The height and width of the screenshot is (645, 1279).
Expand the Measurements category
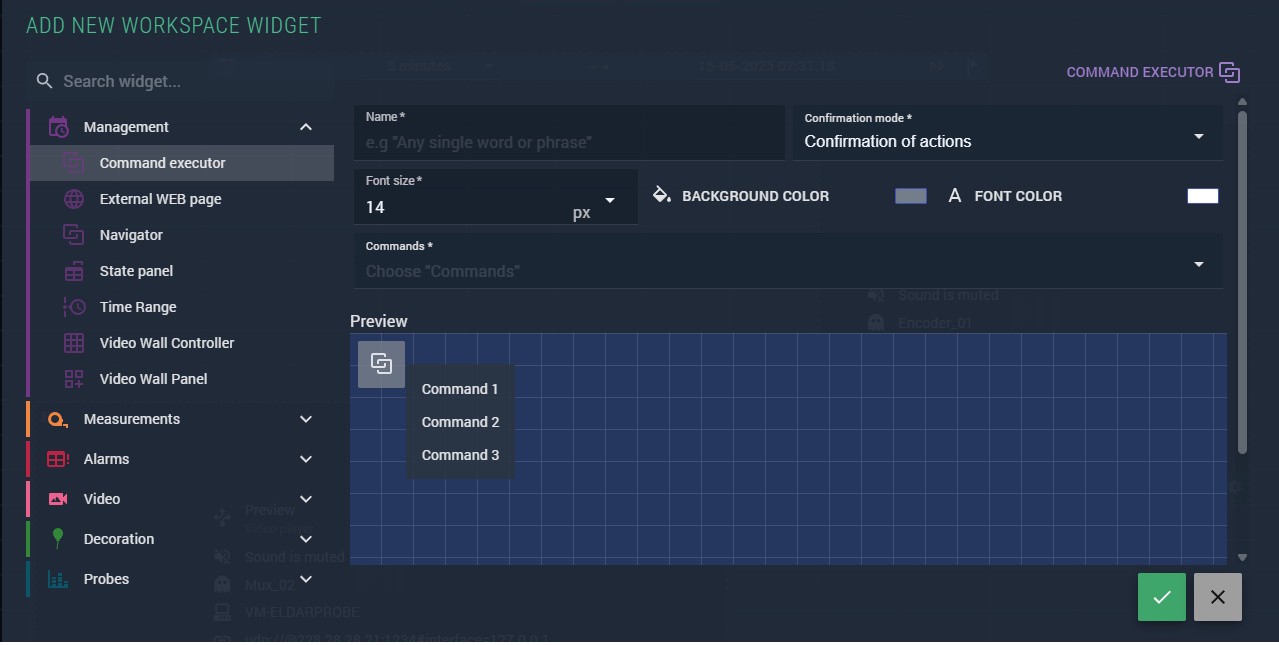(x=306, y=419)
